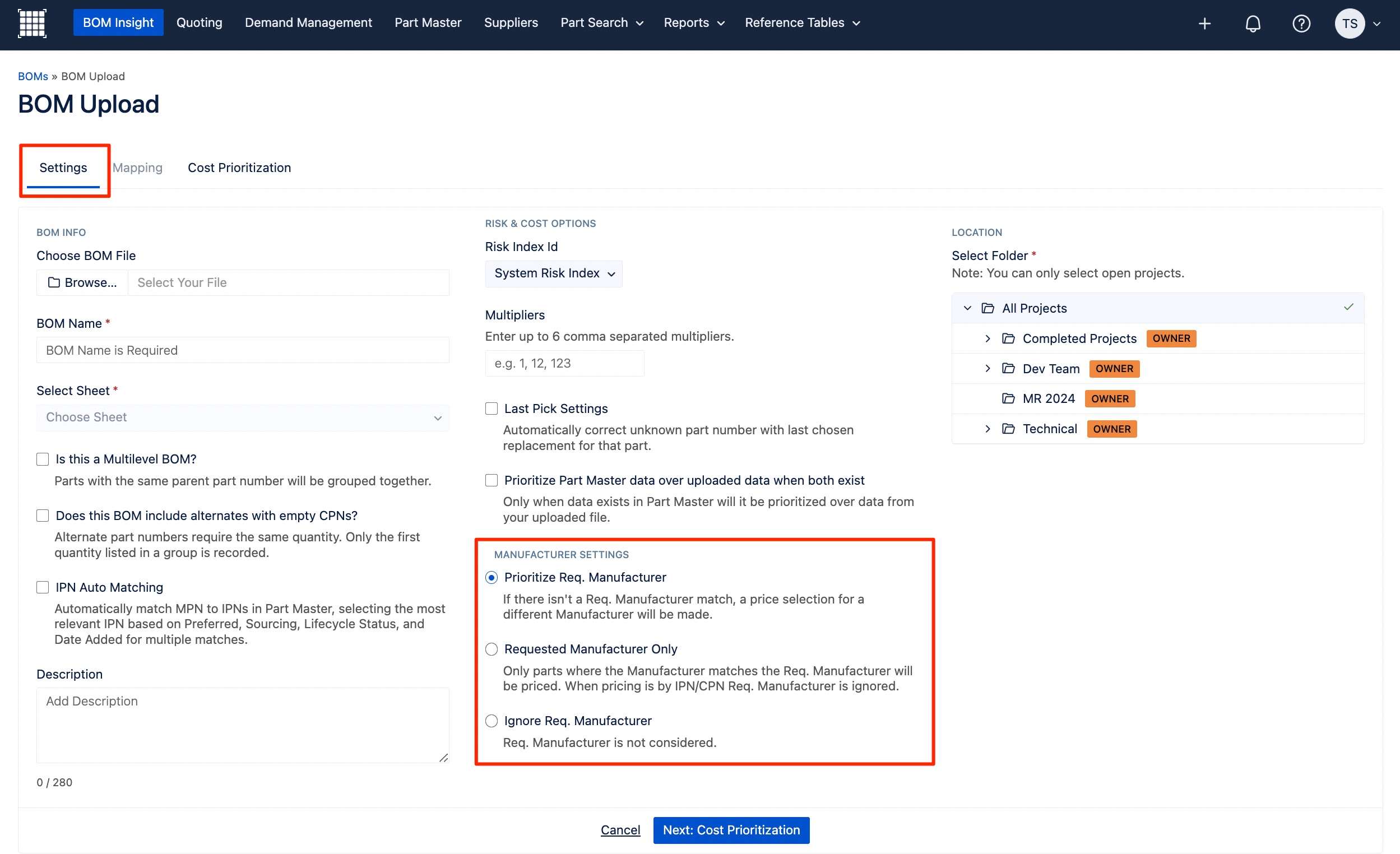Viewport: 1400px width, 854px height.
Task: Open the notifications bell
Action: click(1253, 24)
